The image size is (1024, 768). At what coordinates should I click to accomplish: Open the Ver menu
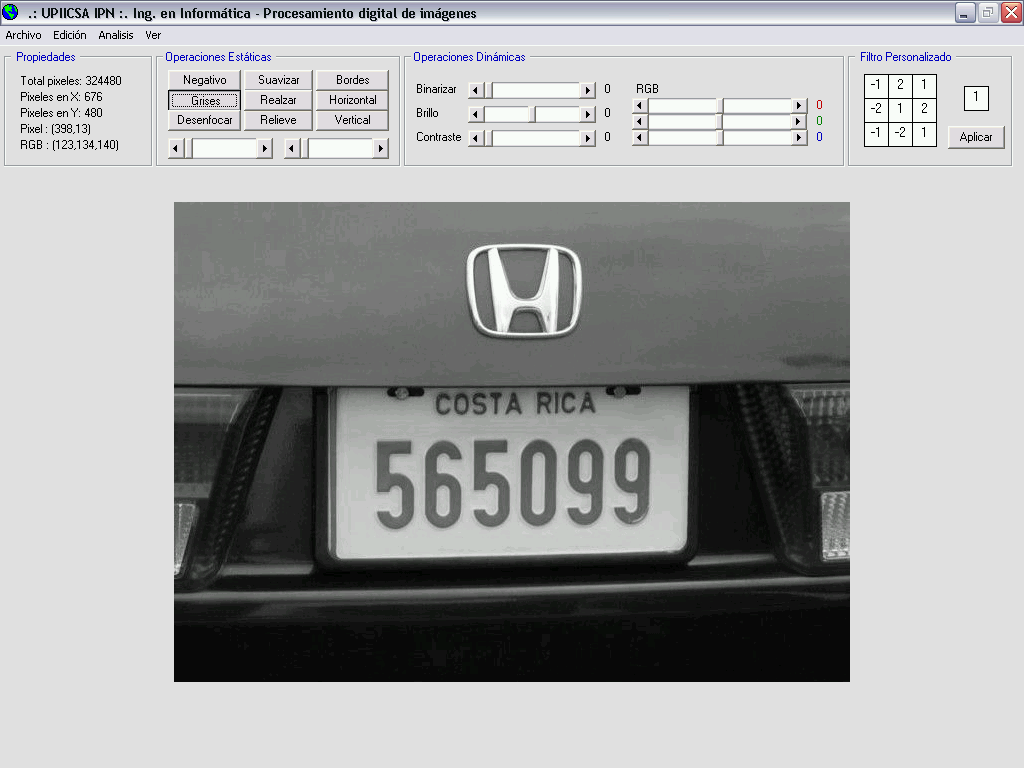click(153, 35)
